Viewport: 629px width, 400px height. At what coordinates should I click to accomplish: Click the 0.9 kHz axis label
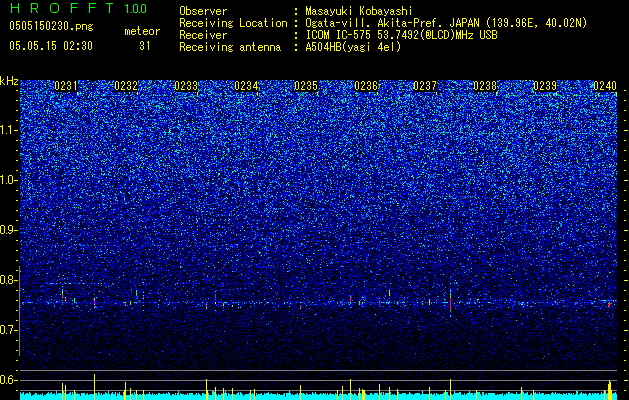click(9, 230)
